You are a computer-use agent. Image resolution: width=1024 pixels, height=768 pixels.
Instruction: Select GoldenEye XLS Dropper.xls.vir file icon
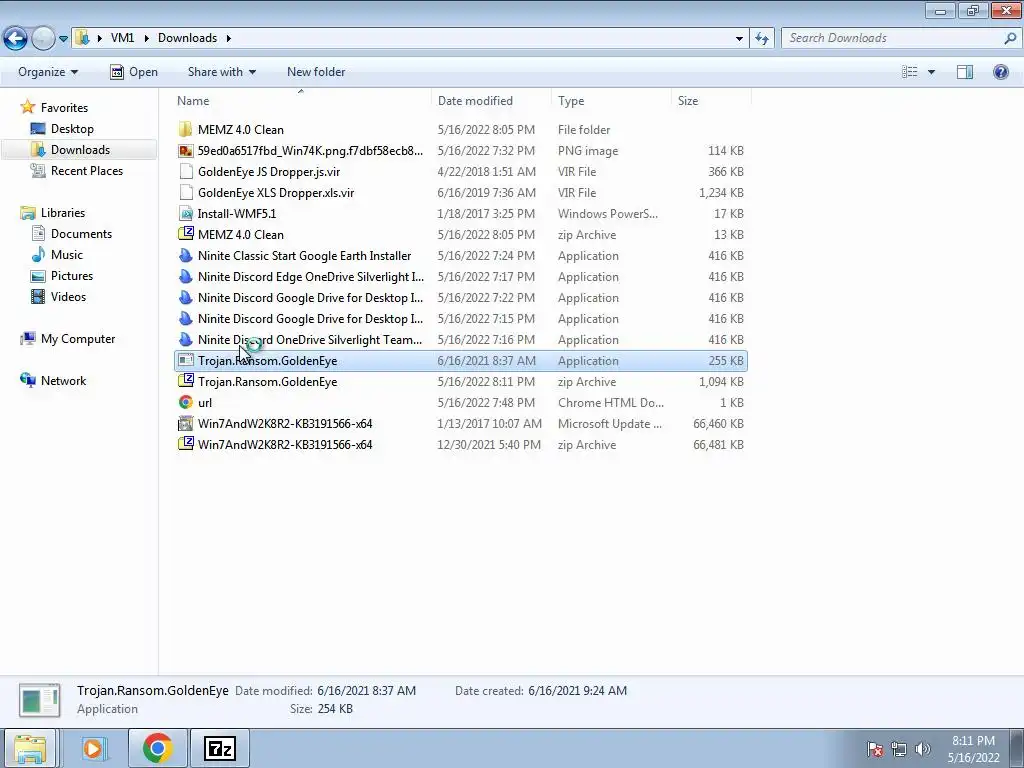(x=185, y=193)
